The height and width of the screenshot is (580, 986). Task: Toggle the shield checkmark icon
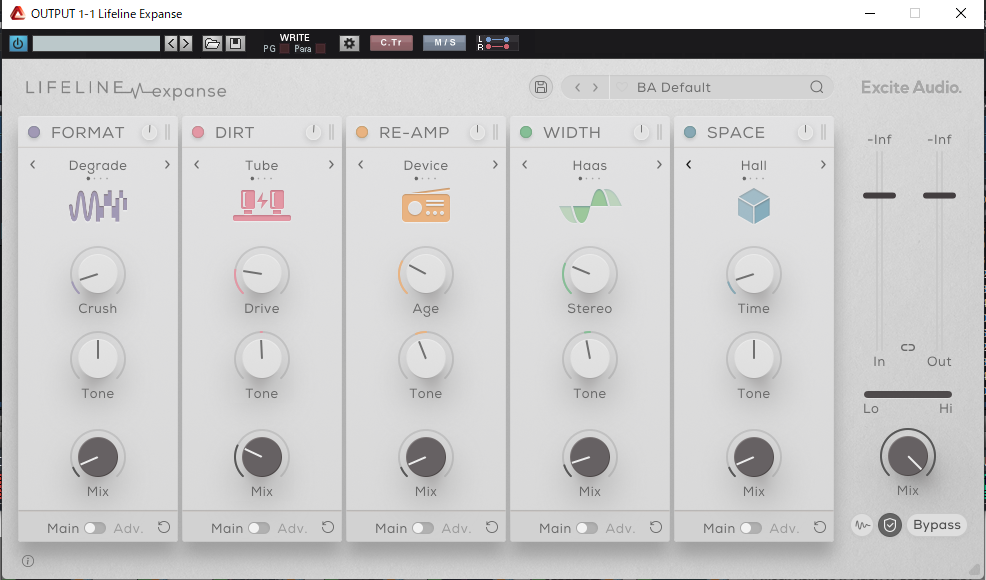[890, 525]
